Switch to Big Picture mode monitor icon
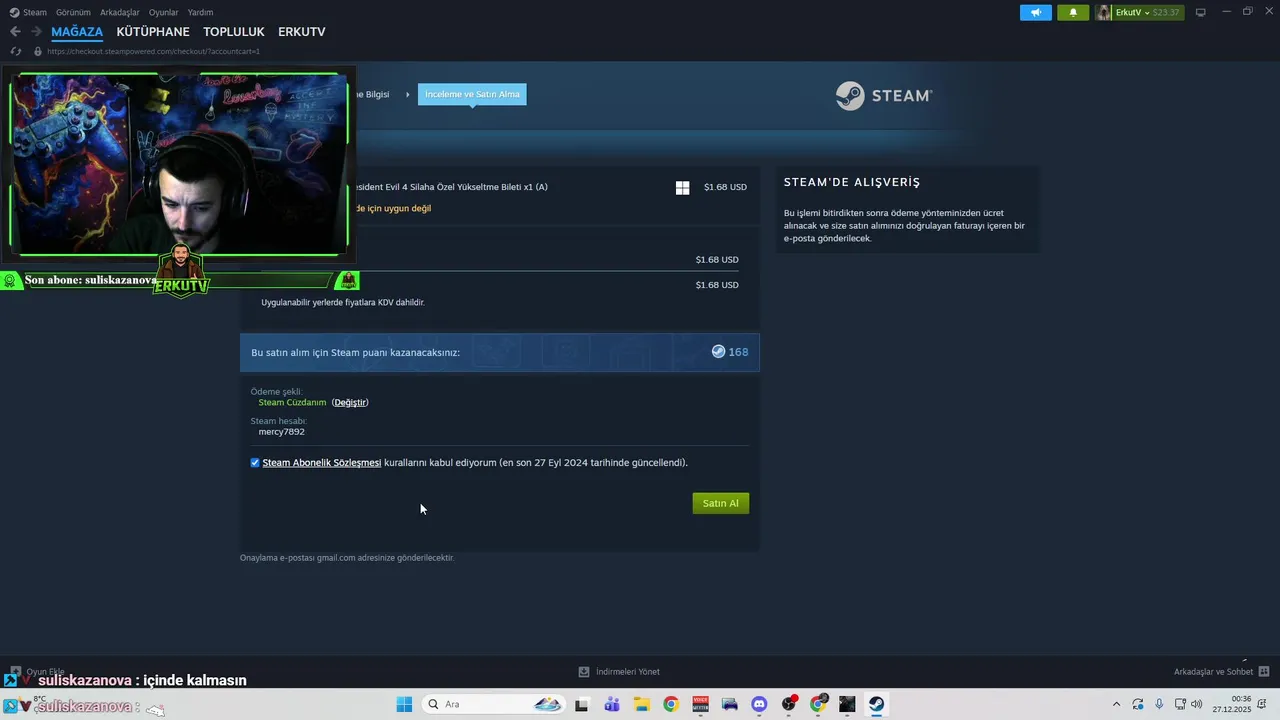This screenshot has height=720, width=1280. coord(1201,12)
